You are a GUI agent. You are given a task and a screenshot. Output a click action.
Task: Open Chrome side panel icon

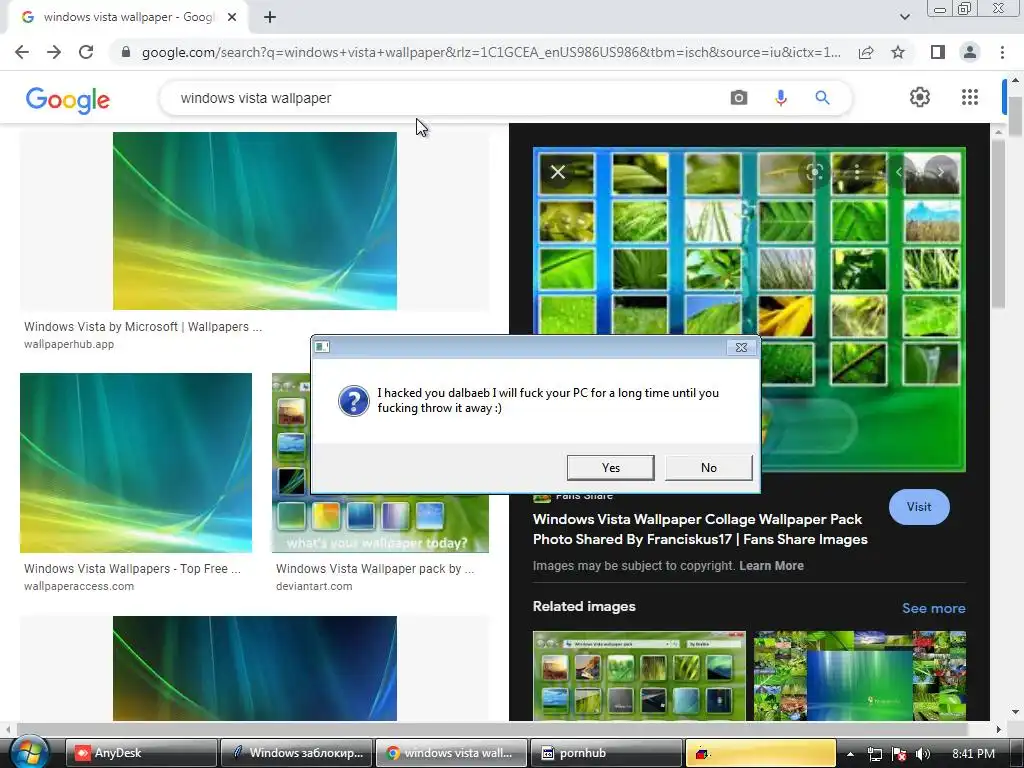pos(938,52)
